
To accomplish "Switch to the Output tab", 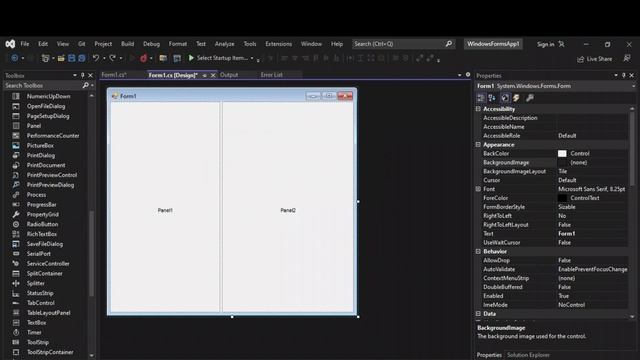I will 229,75.
